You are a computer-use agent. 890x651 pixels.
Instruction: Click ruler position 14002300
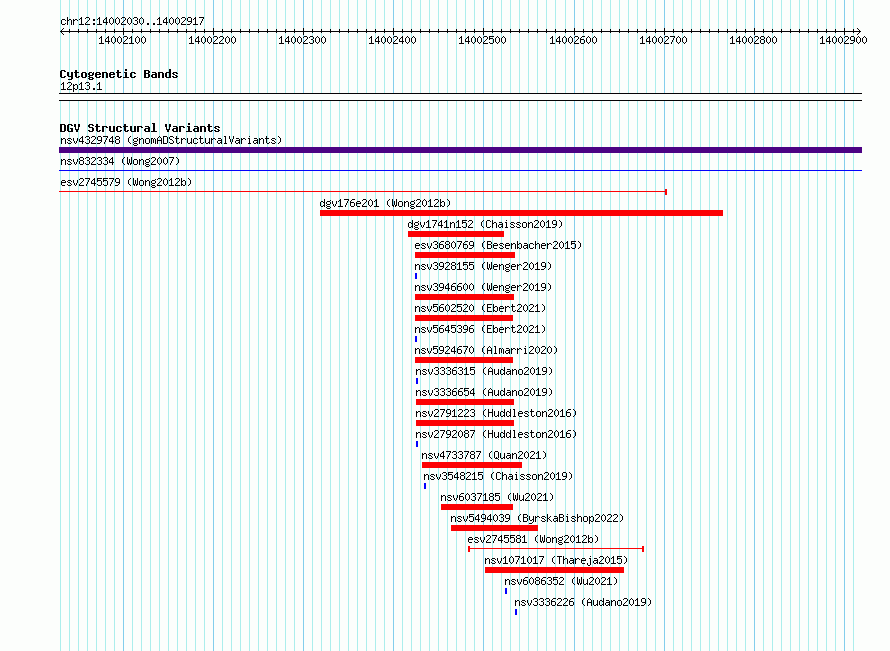pyautogui.click(x=303, y=40)
